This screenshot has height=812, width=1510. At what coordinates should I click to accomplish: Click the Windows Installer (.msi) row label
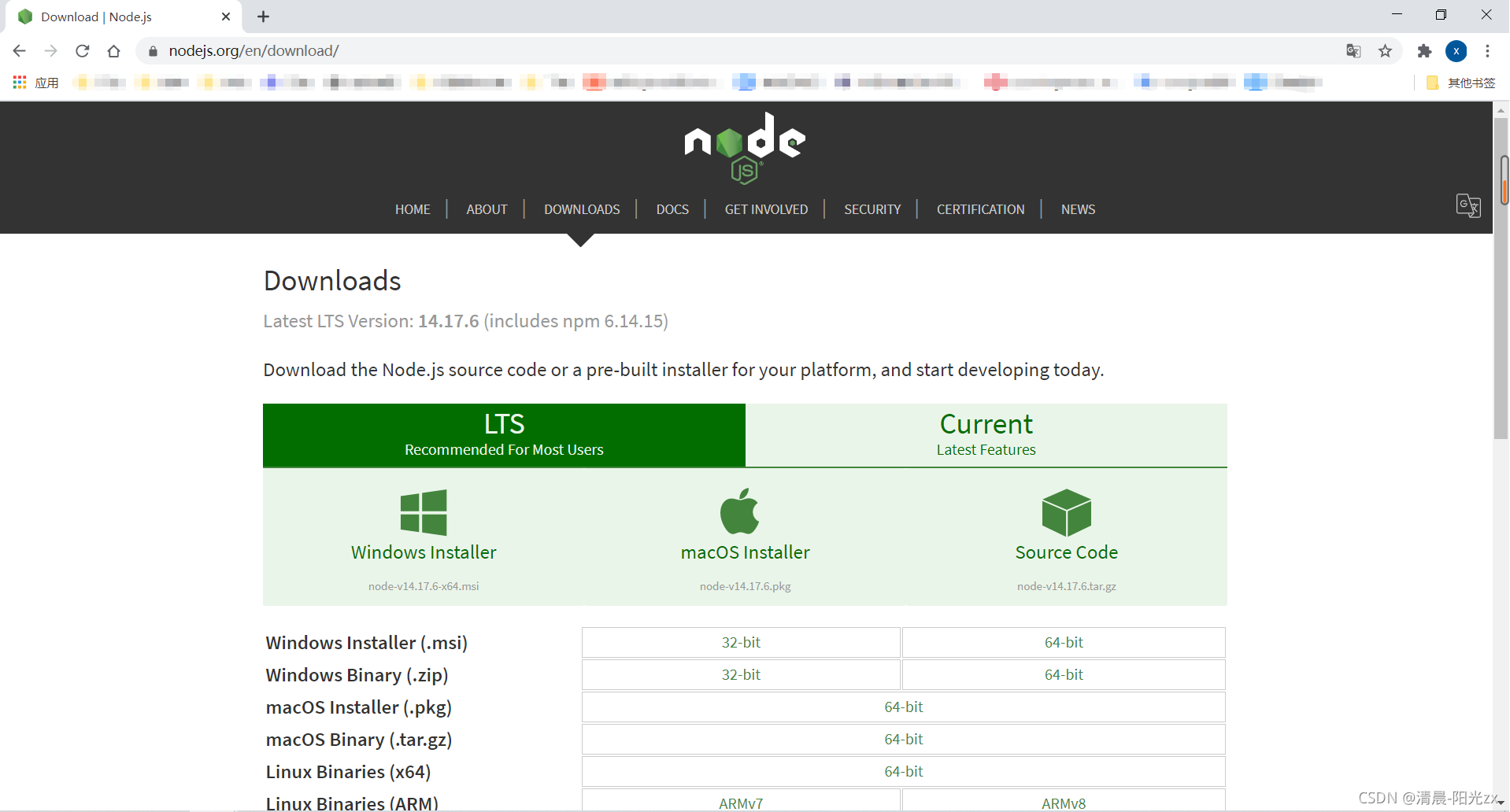(367, 643)
